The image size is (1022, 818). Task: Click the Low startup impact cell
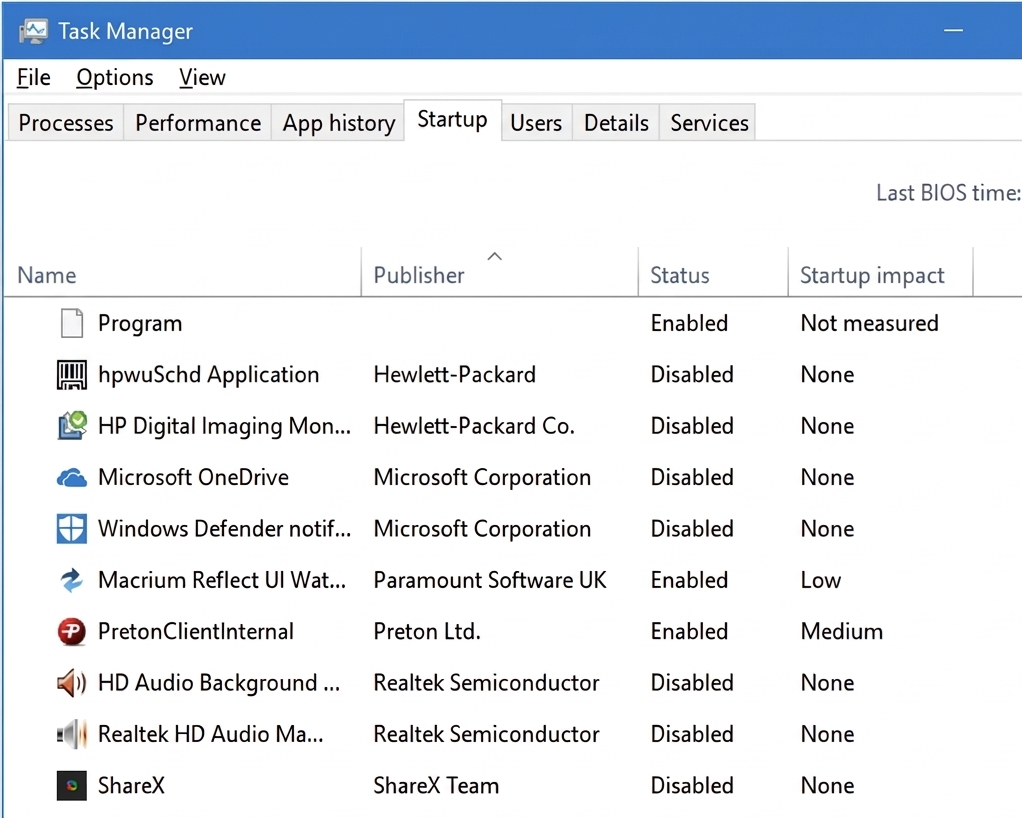pos(821,580)
